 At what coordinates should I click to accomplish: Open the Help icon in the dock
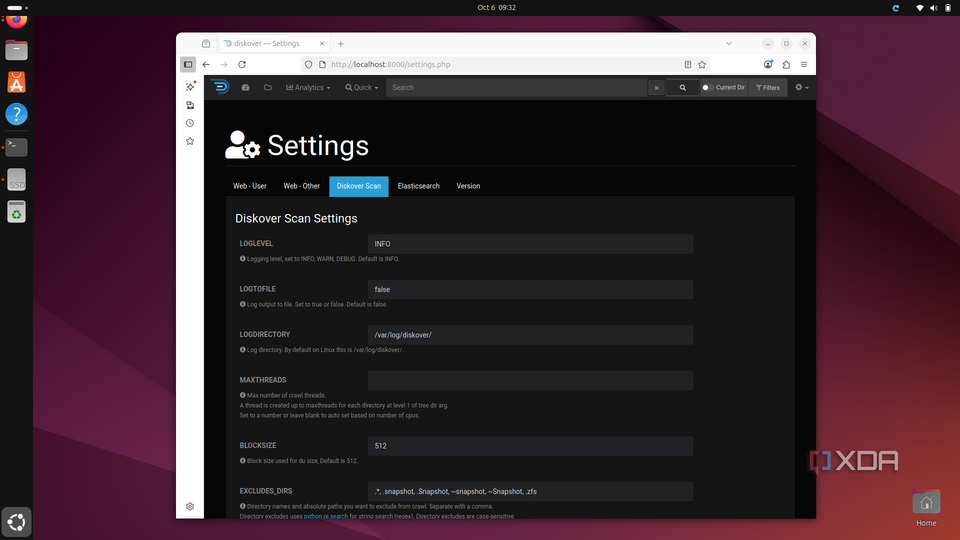[17, 114]
